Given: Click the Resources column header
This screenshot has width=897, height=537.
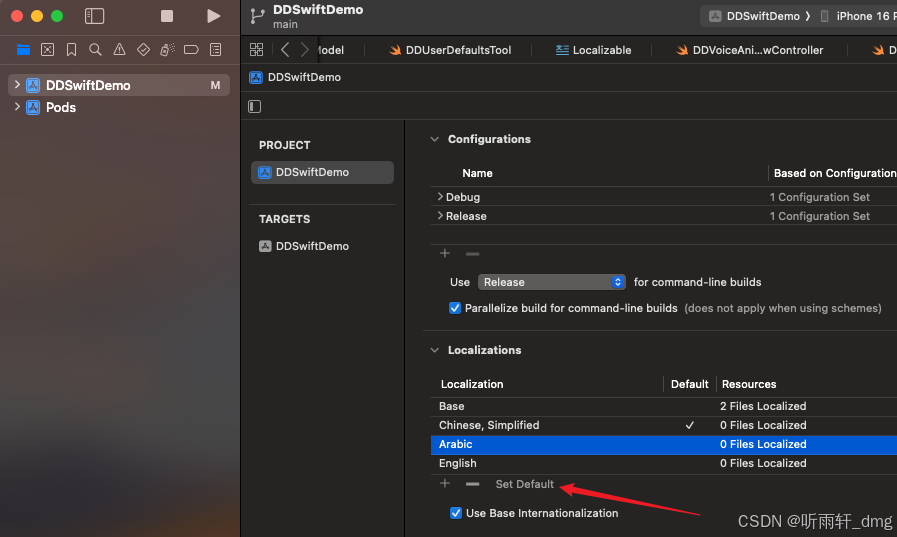Looking at the screenshot, I should (749, 384).
